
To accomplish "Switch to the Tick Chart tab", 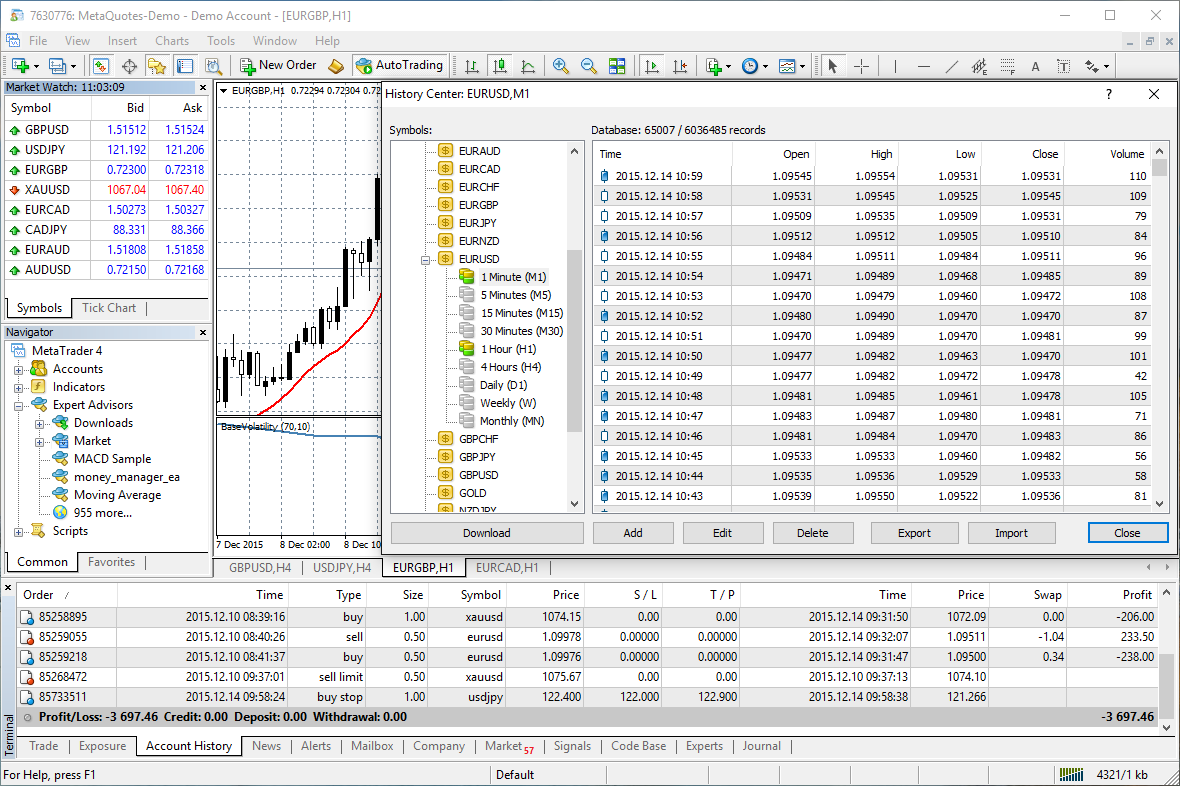I will [108, 308].
